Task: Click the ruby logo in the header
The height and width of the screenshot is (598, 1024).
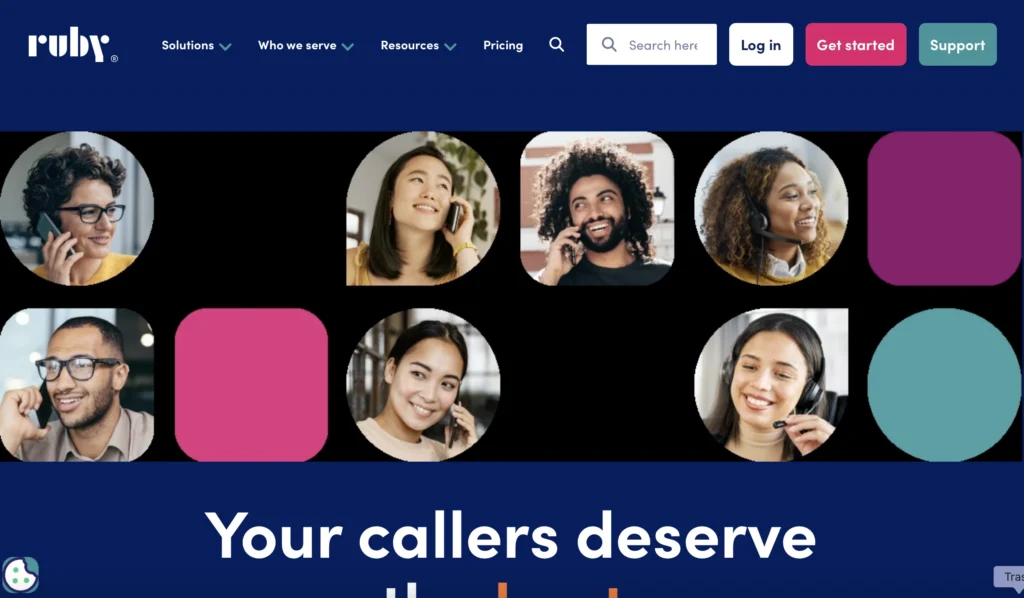Action: point(72,44)
